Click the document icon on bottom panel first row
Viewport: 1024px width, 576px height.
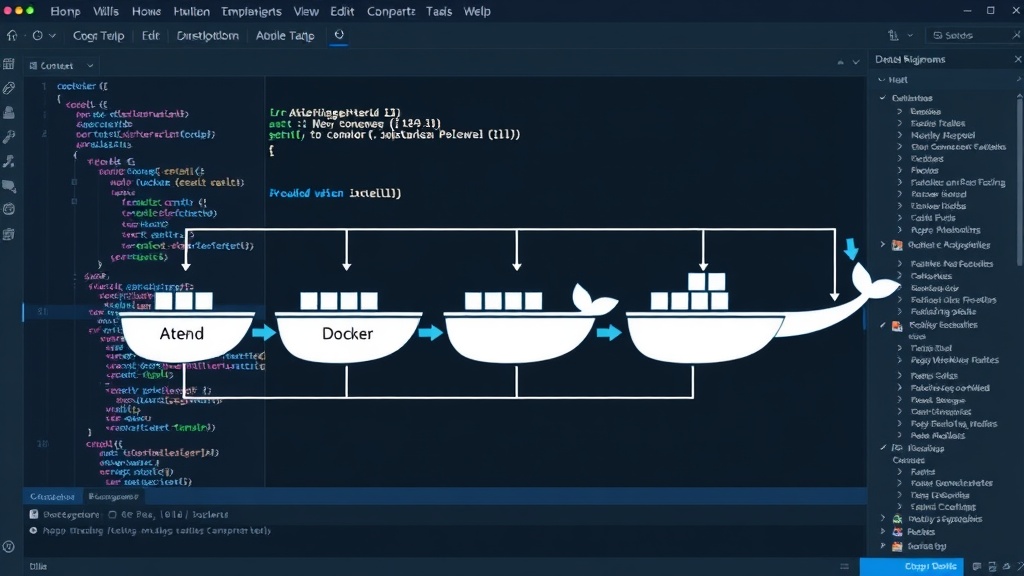33,515
